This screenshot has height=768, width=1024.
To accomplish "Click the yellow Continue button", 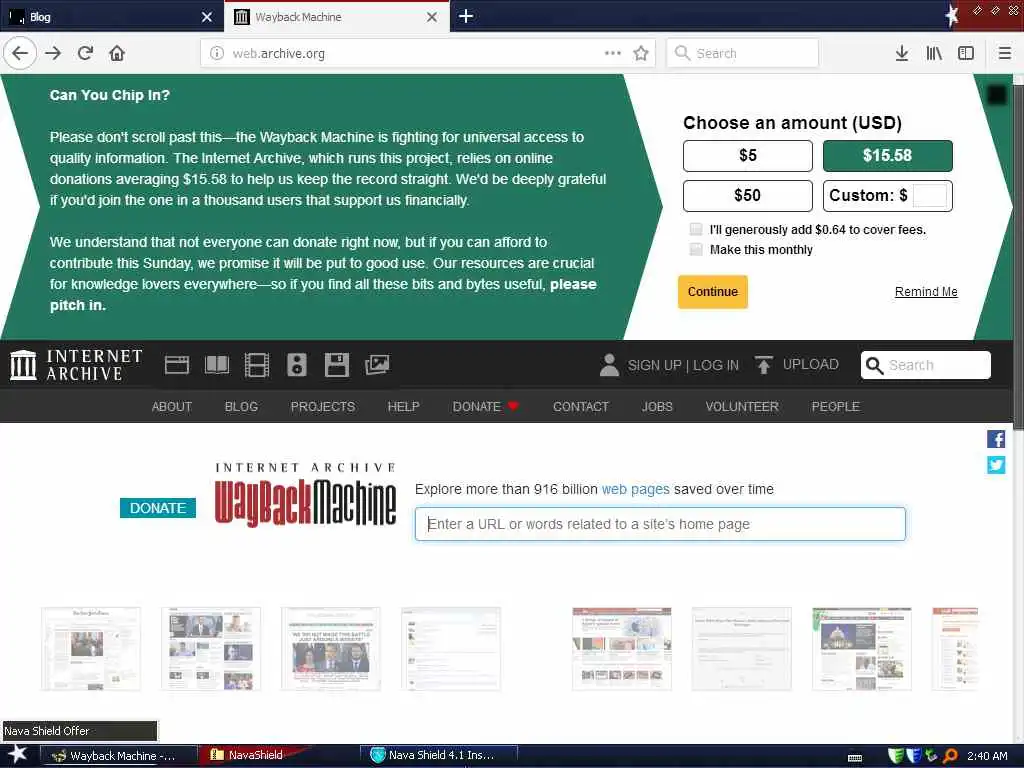I will [x=712, y=292].
